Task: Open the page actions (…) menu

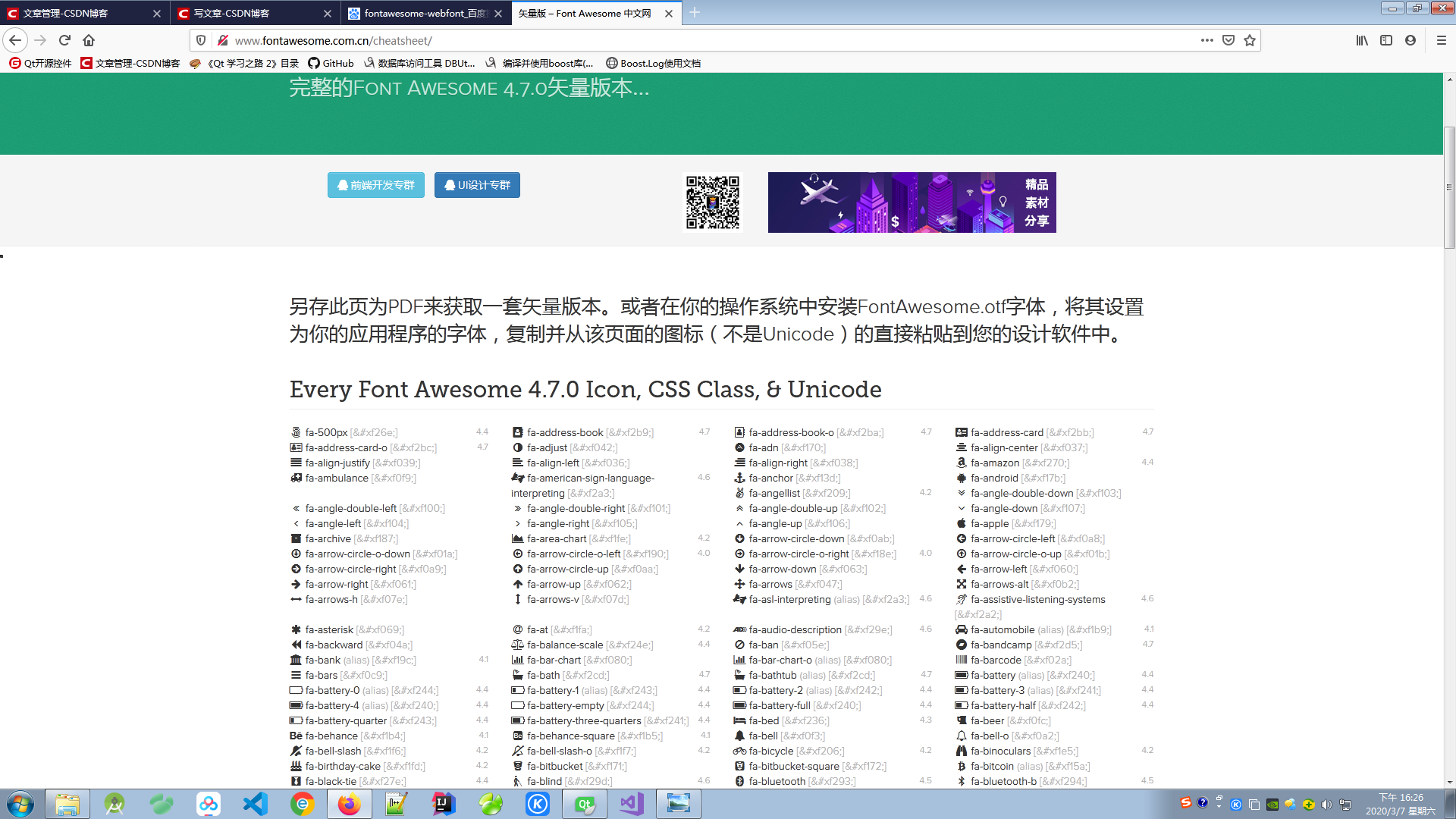Action: click(1207, 40)
